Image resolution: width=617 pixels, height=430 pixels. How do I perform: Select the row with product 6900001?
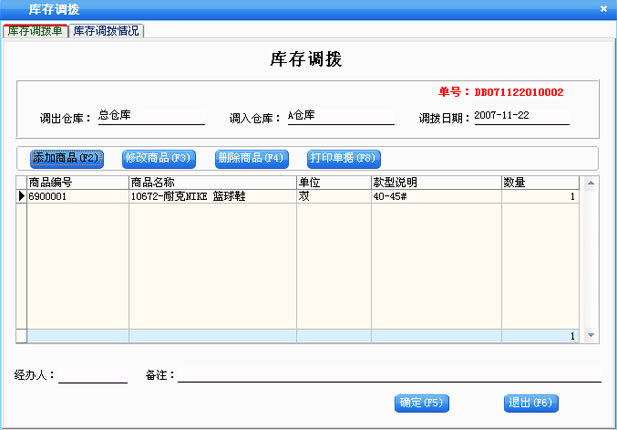(x=77, y=197)
